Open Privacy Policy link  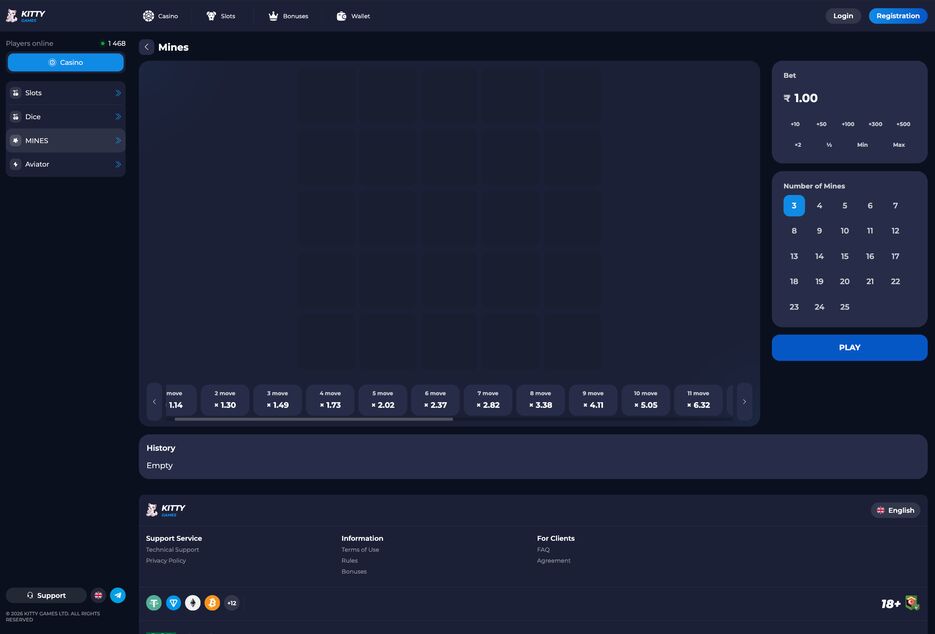(x=166, y=561)
